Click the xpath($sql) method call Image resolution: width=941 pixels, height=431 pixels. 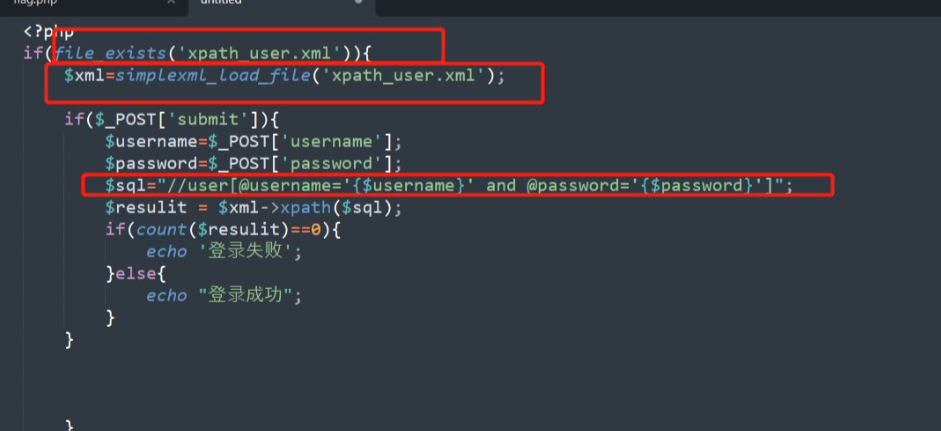coord(340,208)
